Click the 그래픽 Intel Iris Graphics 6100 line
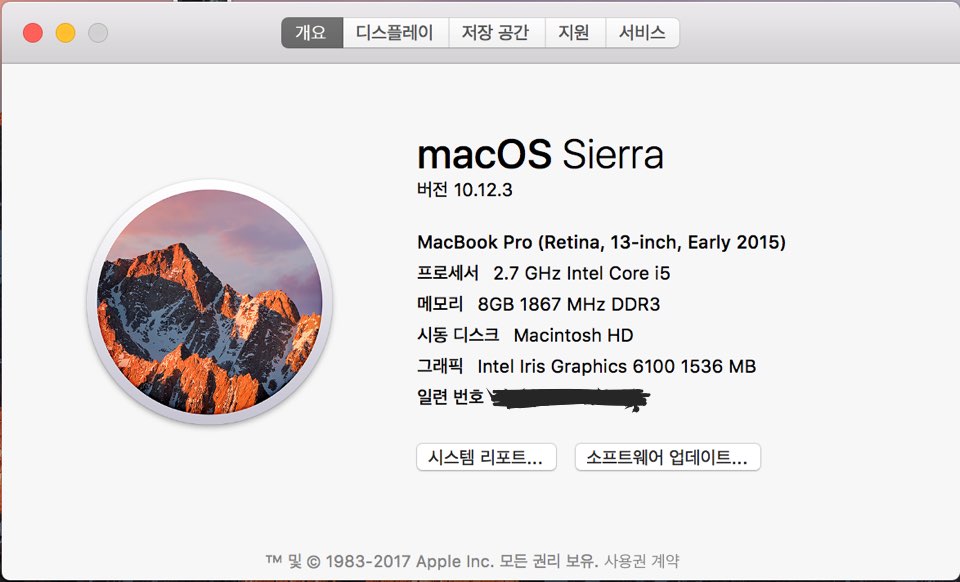Image resolution: width=960 pixels, height=582 pixels. click(586, 366)
